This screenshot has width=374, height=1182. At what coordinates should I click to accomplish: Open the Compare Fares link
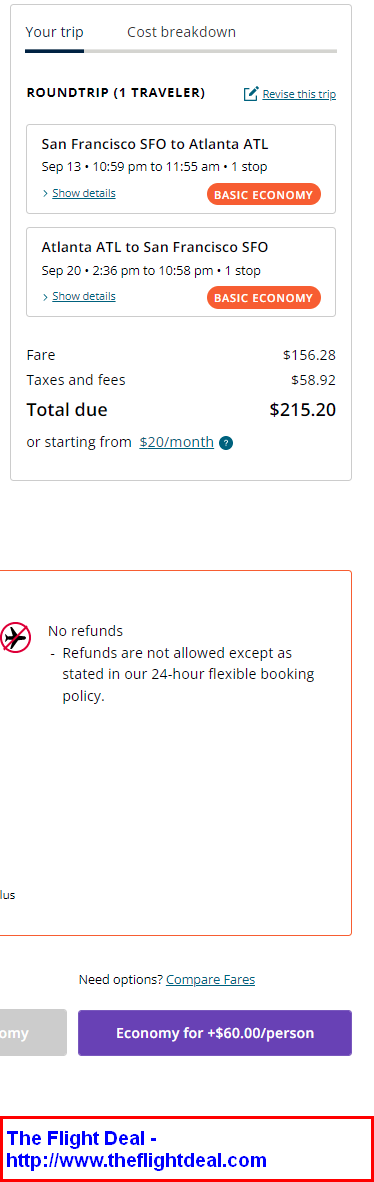210,980
